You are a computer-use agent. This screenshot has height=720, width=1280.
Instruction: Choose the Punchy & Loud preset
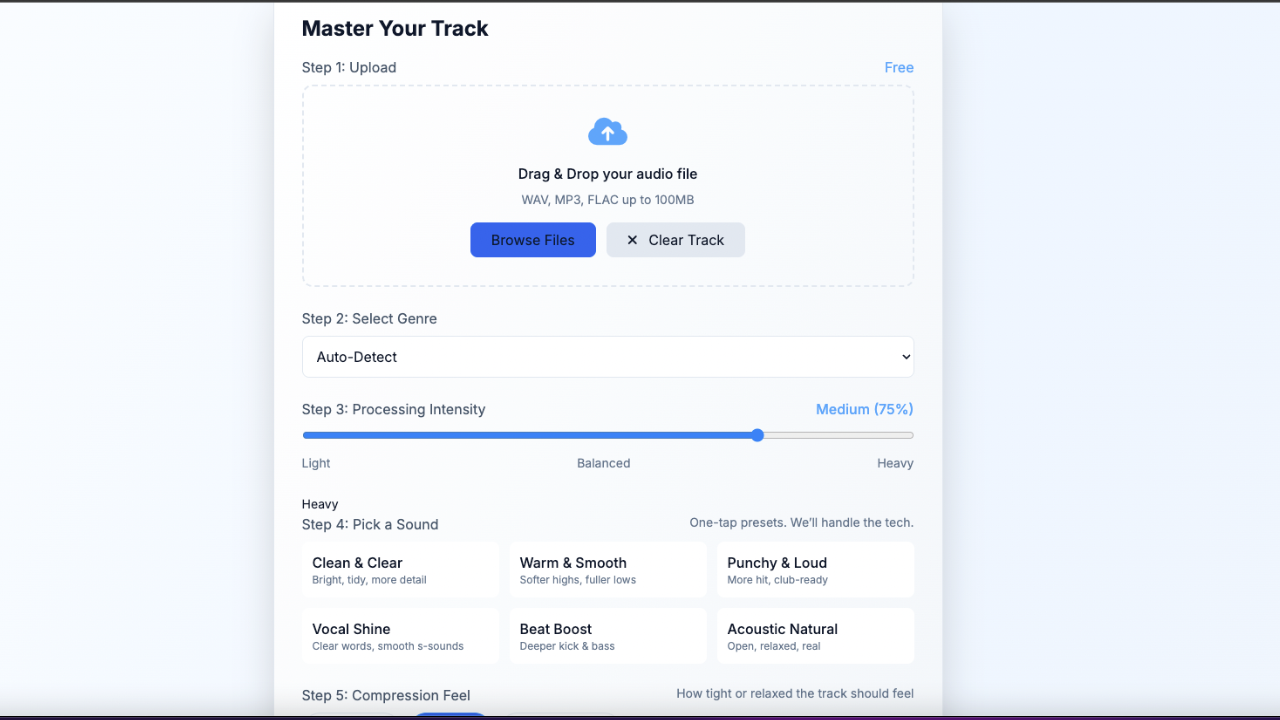(815, 570)
